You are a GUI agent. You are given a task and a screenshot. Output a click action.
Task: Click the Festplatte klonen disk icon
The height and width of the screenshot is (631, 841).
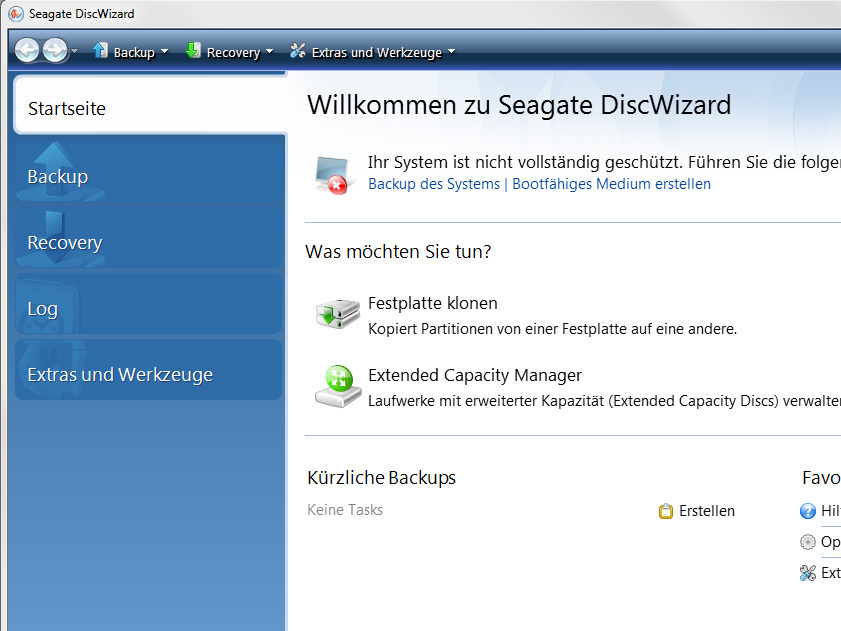[336, 315]
